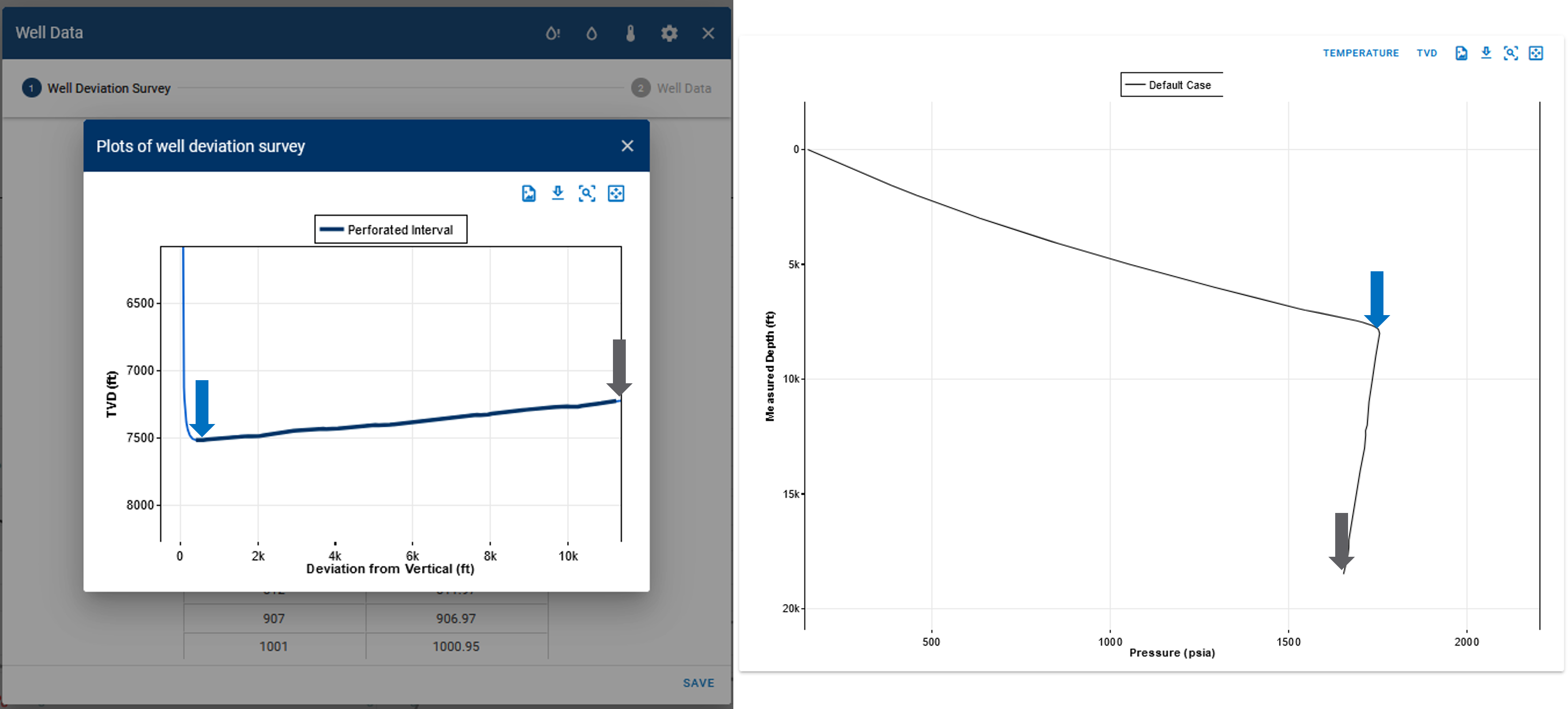Close the Well Data dialog

(x=708, y=33)
